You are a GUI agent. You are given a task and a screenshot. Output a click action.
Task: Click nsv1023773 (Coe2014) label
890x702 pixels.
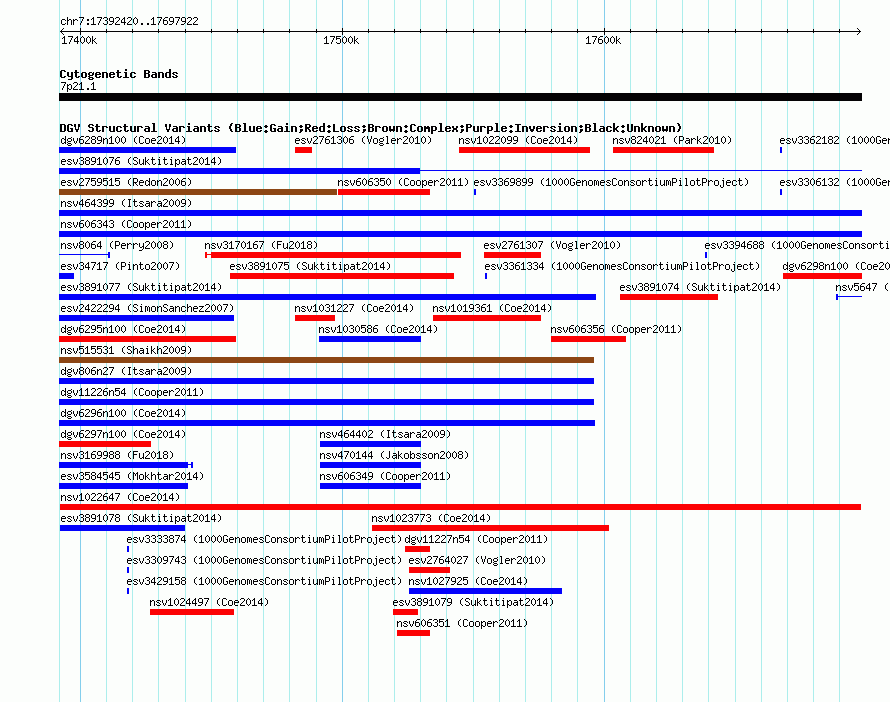click(x=431, y=518)
